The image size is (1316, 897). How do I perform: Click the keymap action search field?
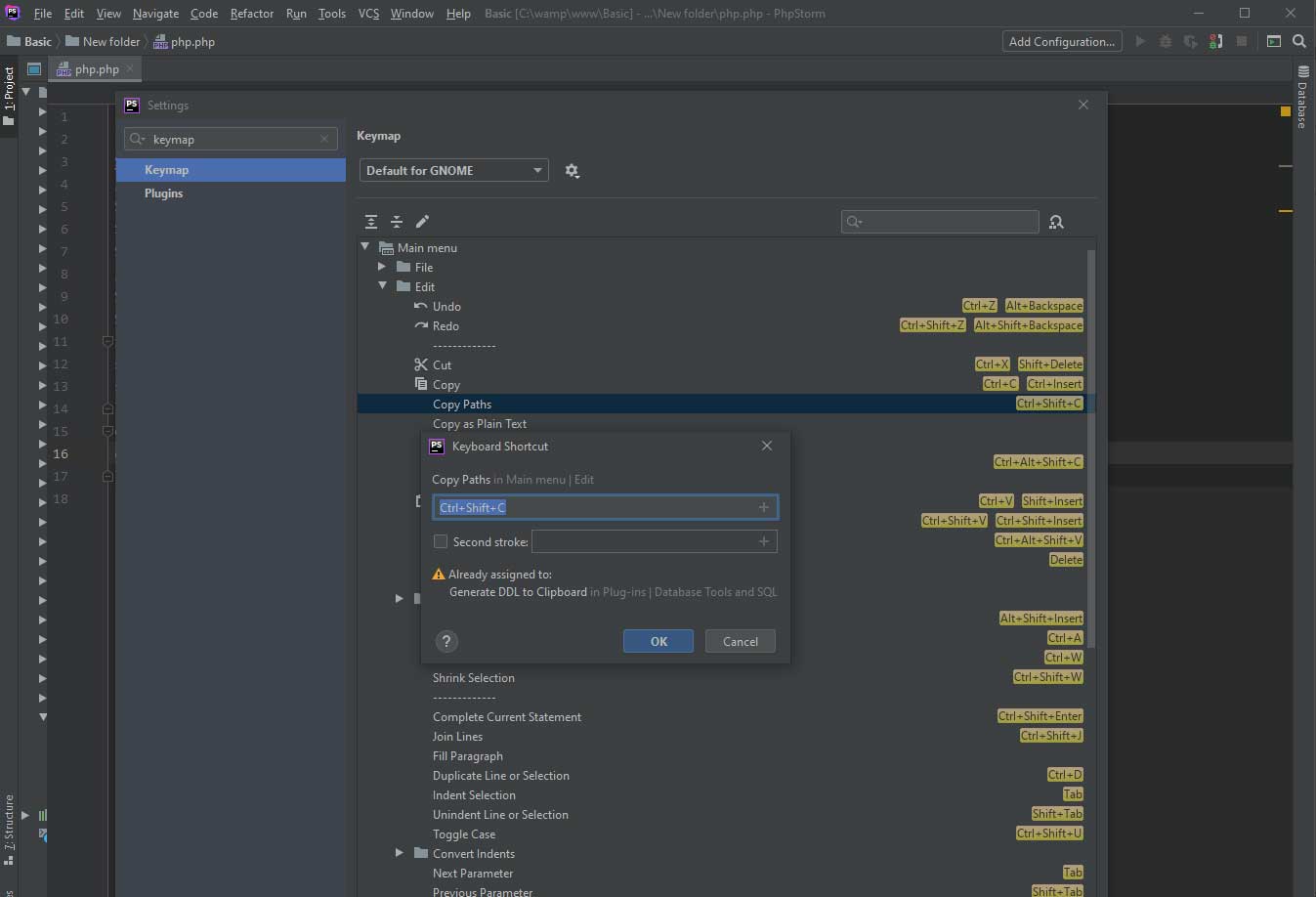[940, 222]
